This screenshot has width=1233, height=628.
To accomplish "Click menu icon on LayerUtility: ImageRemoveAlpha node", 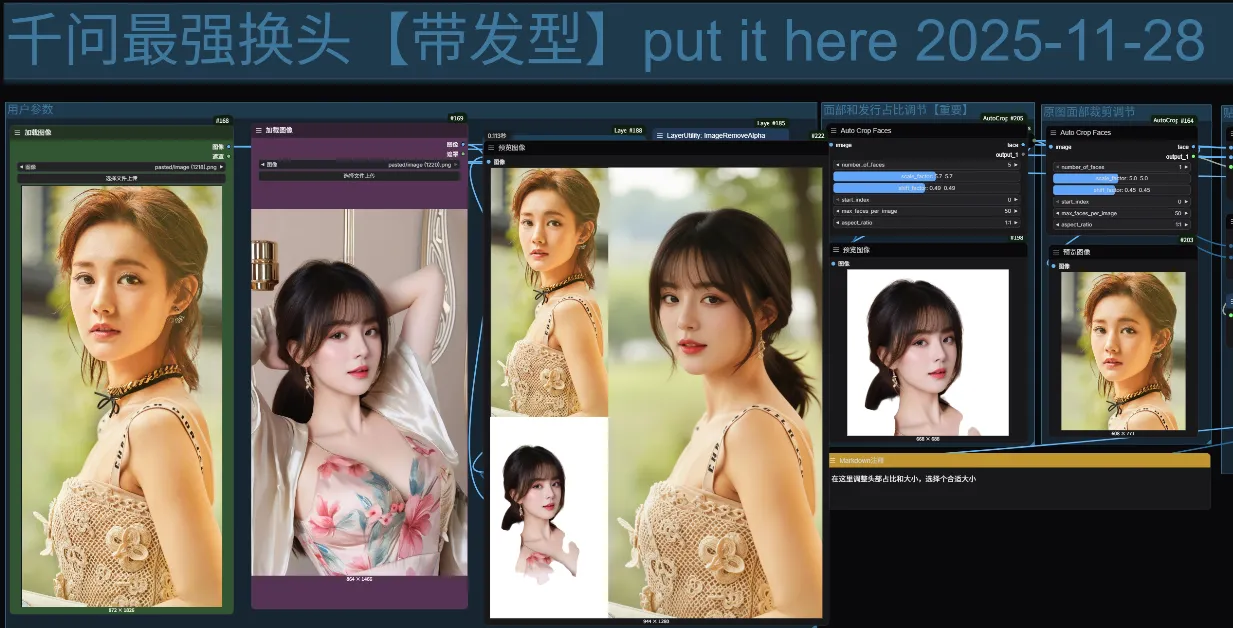I will tap(661, 134).
